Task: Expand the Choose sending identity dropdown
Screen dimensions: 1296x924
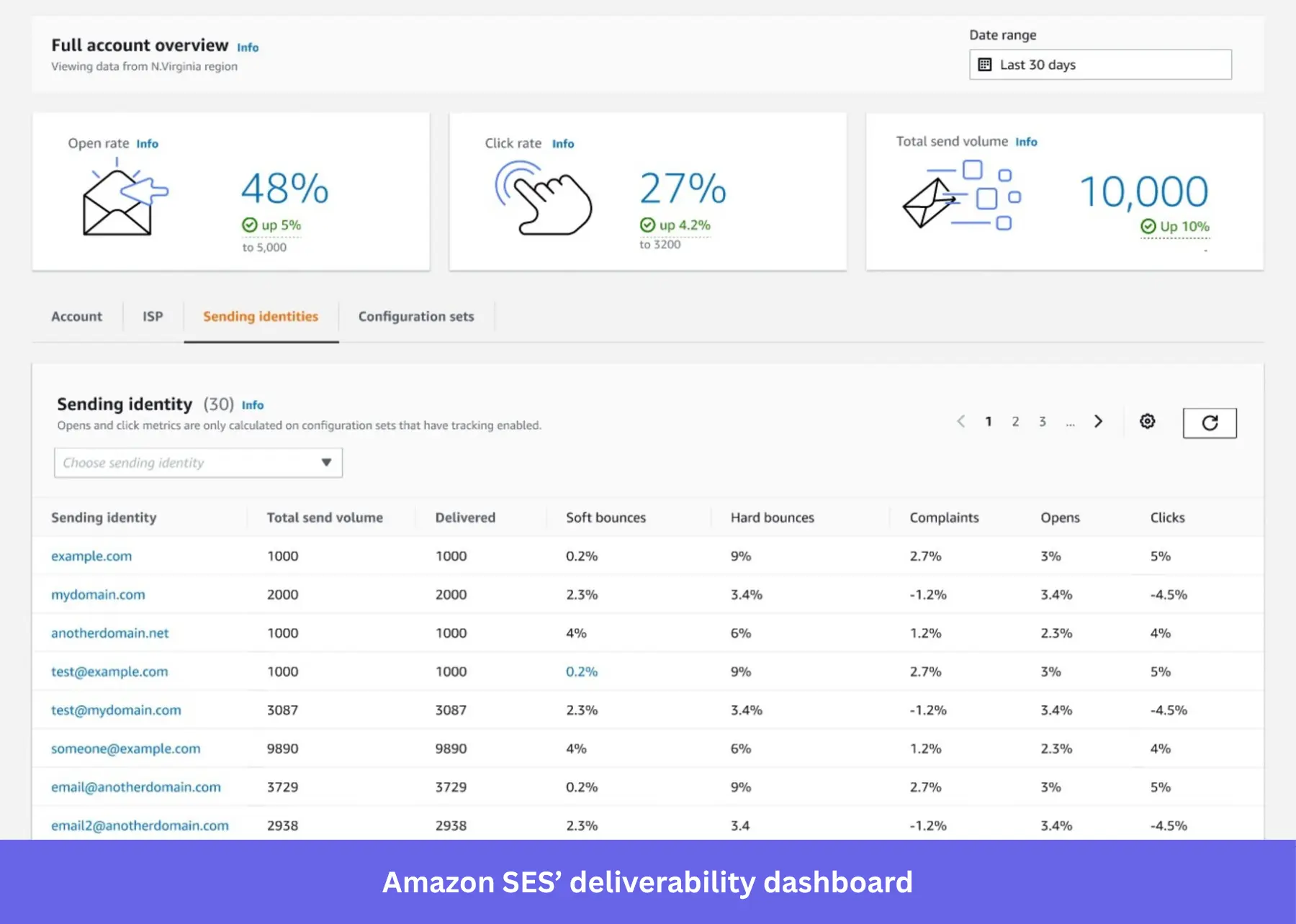Action: click(198, 463)
